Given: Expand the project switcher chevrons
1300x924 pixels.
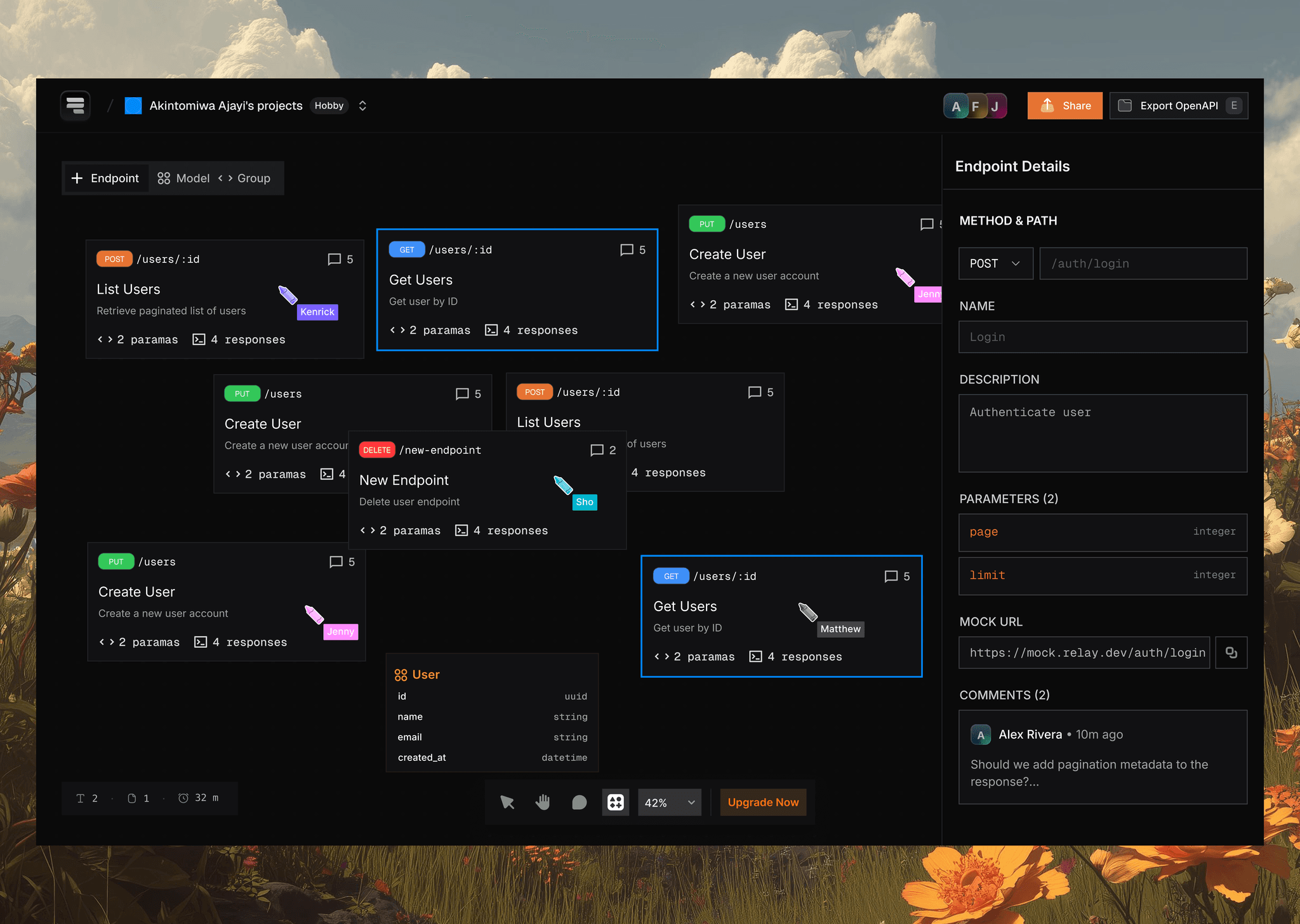Looking at the screenshot, I should coord(362,105).
